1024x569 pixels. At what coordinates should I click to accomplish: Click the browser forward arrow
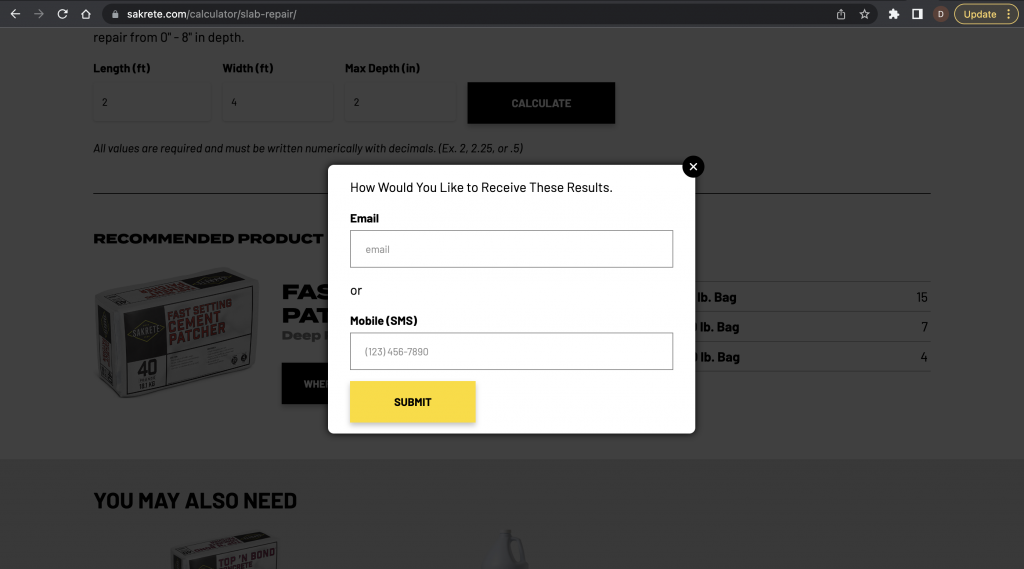click(x=39, y=14)
